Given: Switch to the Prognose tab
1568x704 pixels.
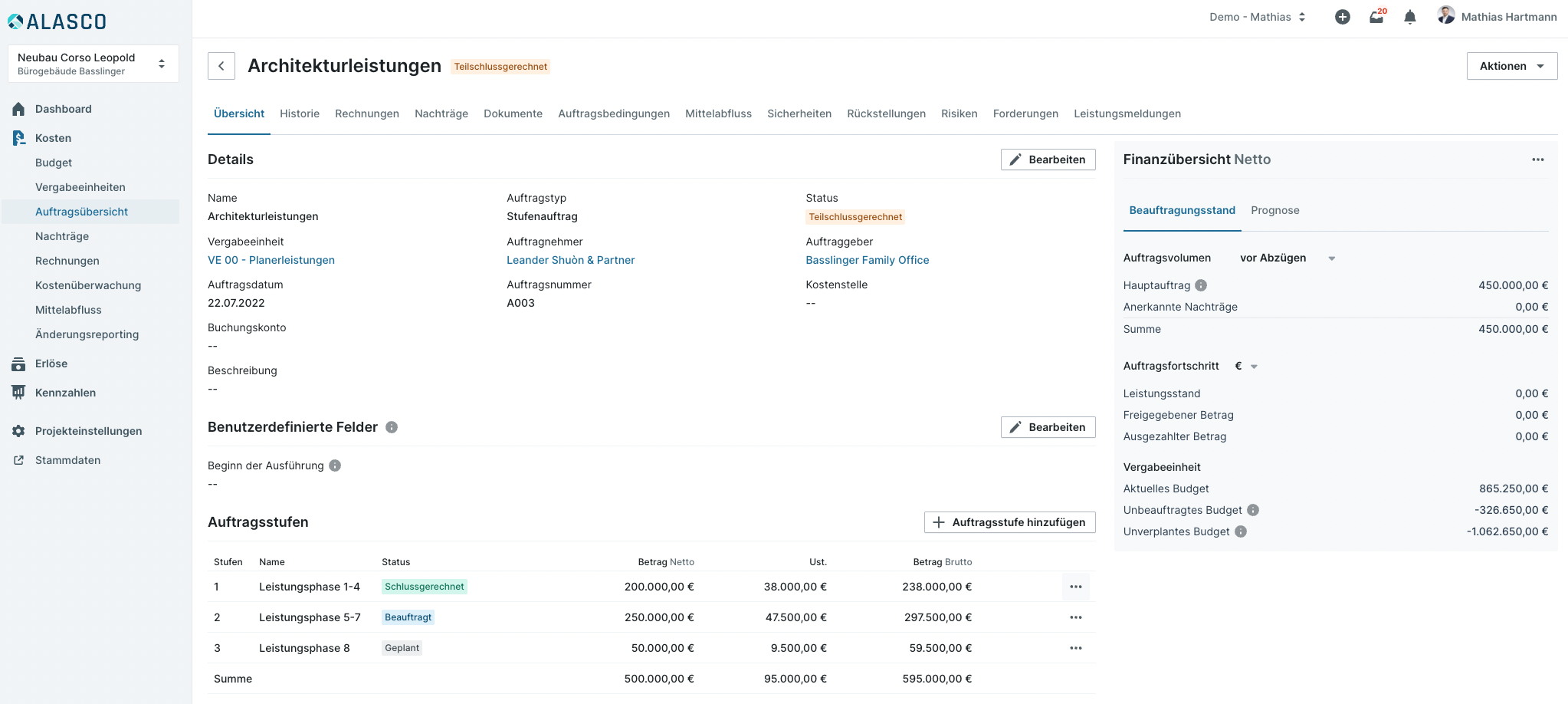Looking at the screenshot, I should [x=1275, y=210].
